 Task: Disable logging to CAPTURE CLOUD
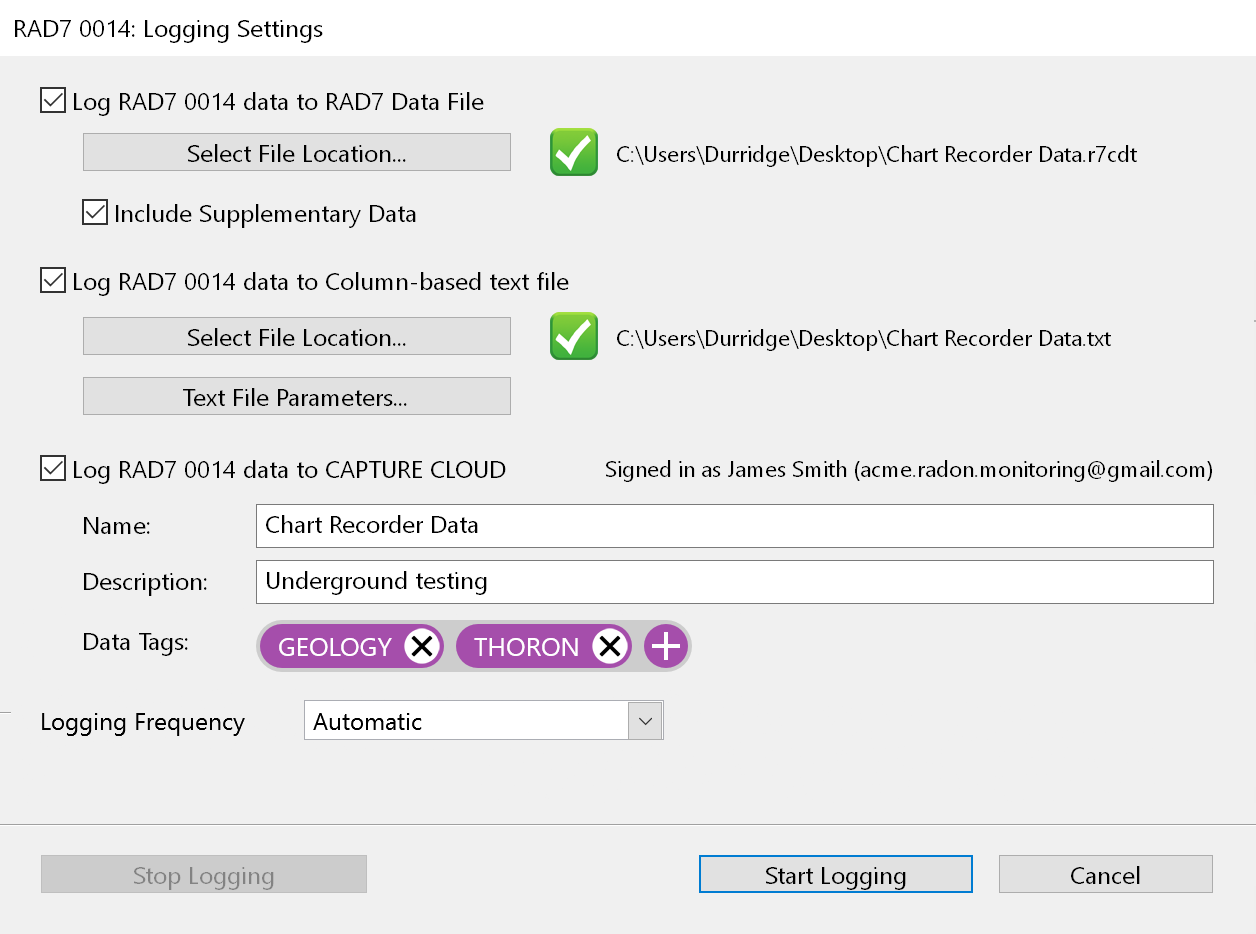53,469
